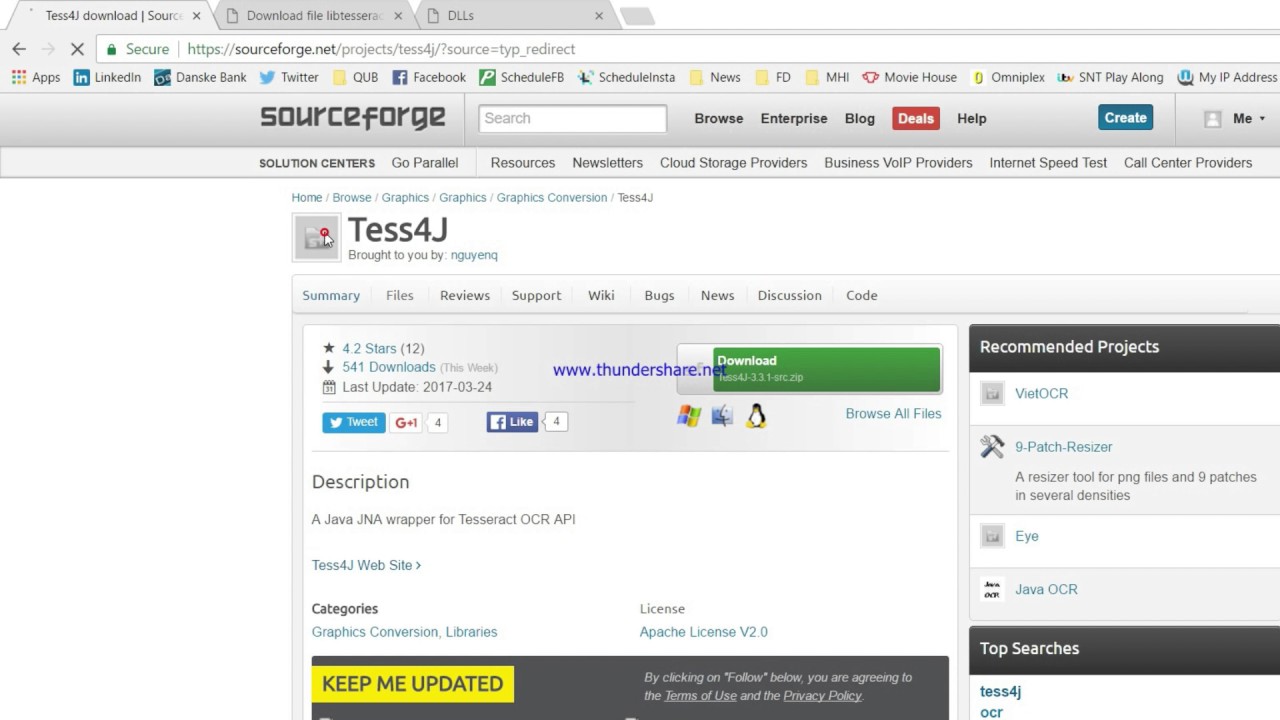Click the Facebook Like button
This screenshot has width=1280, height=720.
pyautogui.click(x=512, y=422)
